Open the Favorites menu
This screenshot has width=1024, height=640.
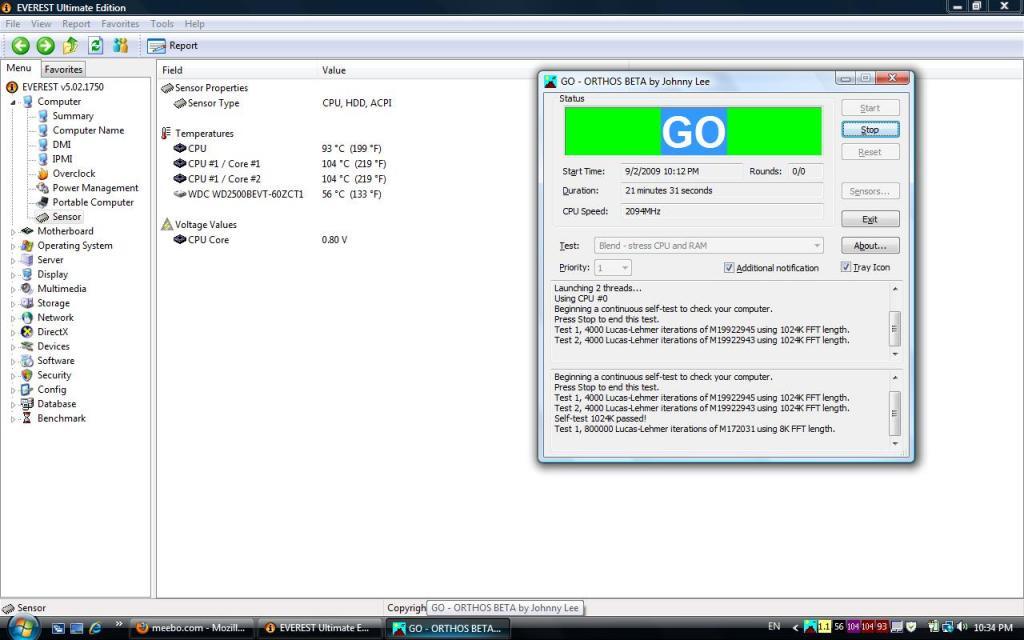click(120, 24)
